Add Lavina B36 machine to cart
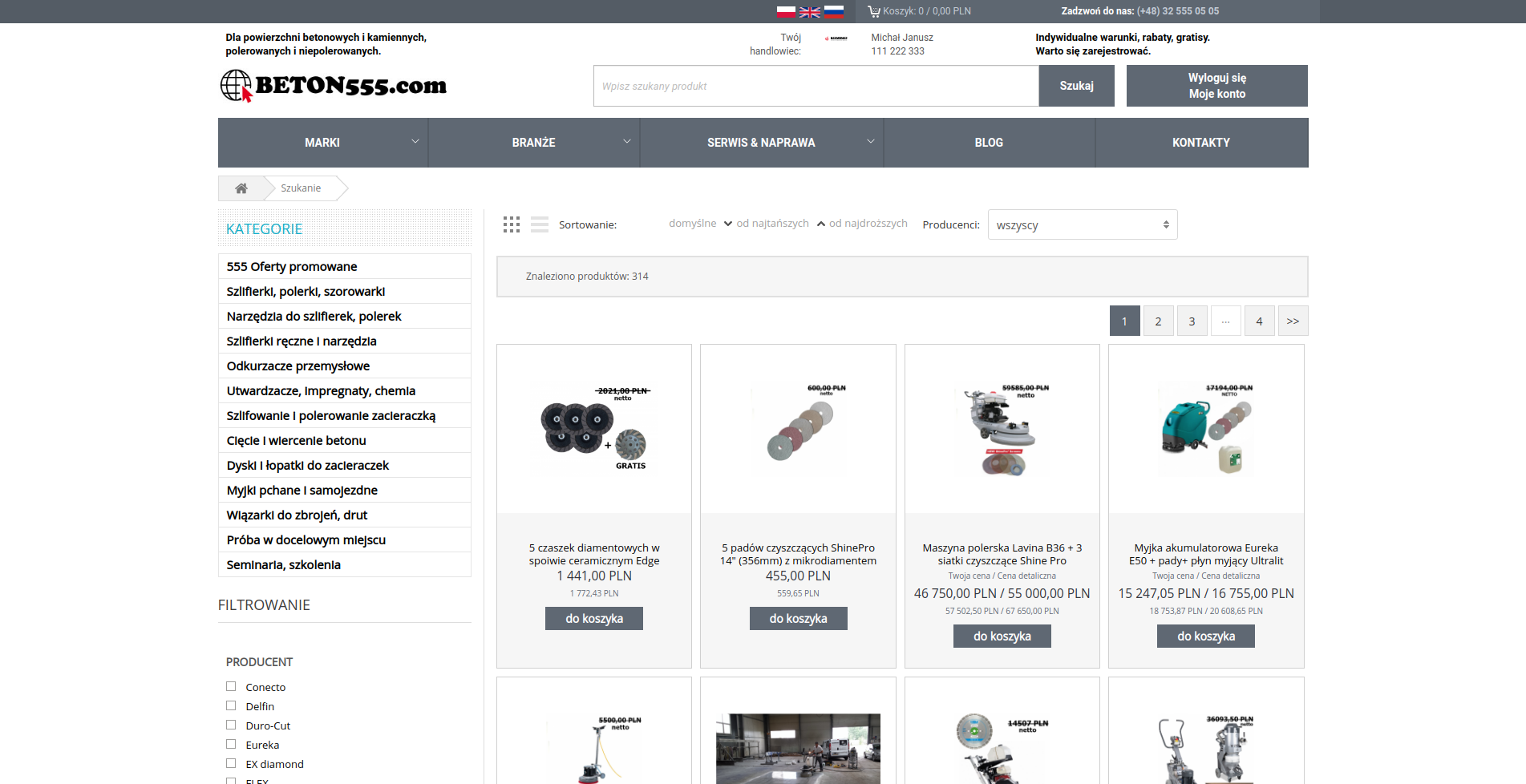This screenshot has width=1526, height=784. tap(1002, 636)
